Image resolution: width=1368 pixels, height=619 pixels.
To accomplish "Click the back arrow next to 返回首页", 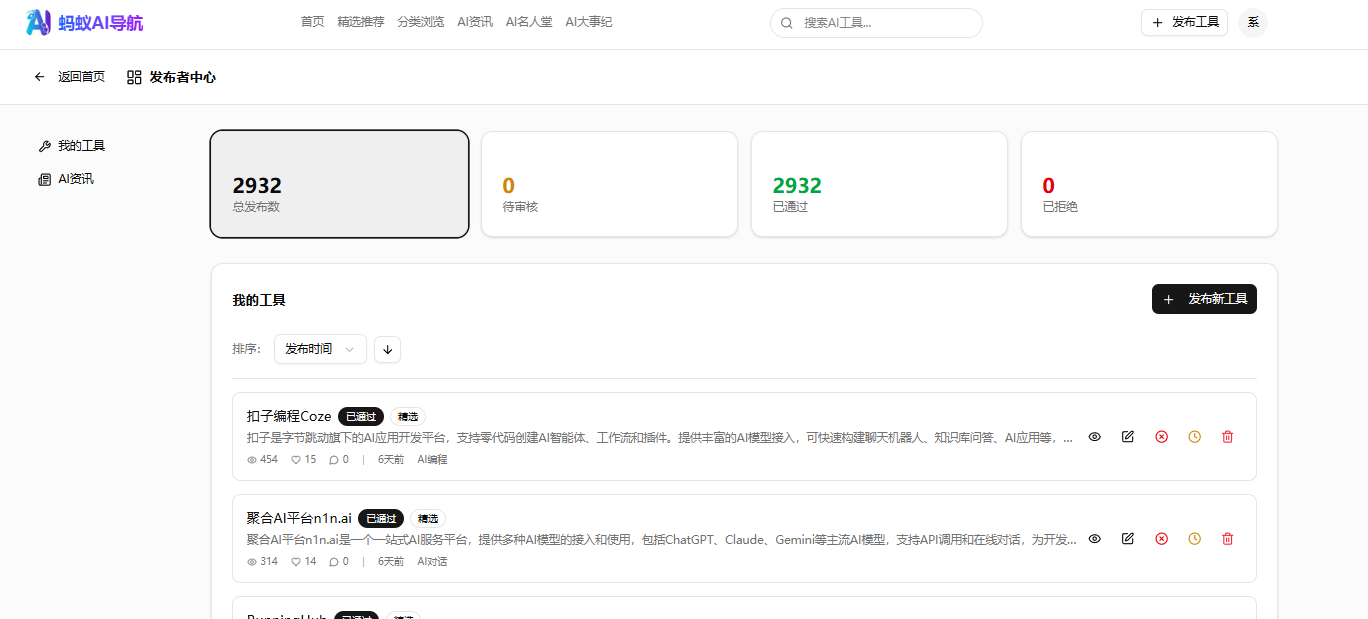I will (39, 76).
